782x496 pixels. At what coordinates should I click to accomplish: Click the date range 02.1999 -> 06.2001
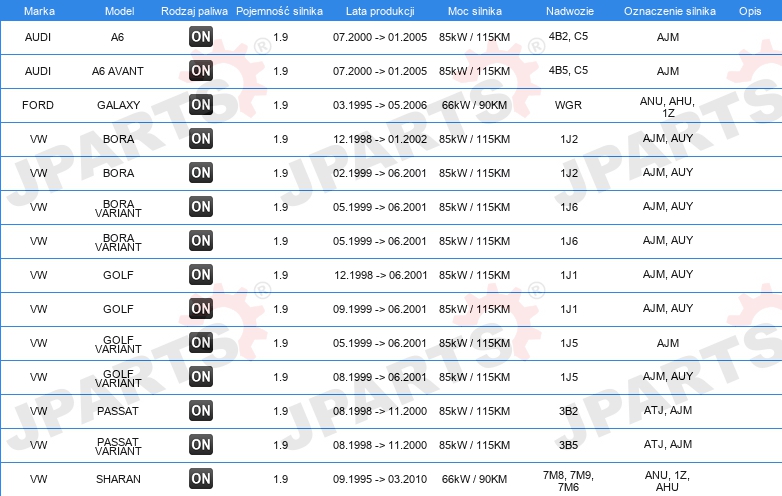pos(380,173)
